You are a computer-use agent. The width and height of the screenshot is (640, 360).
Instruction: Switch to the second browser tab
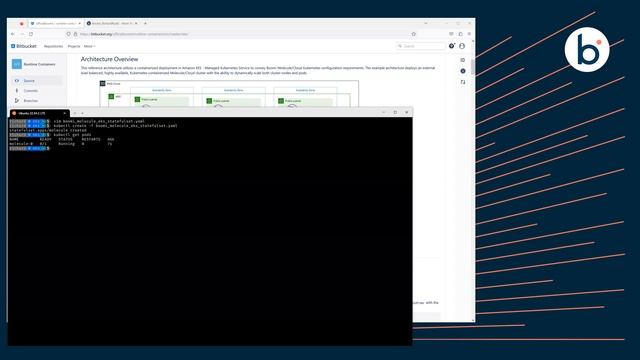pos(111,23)
